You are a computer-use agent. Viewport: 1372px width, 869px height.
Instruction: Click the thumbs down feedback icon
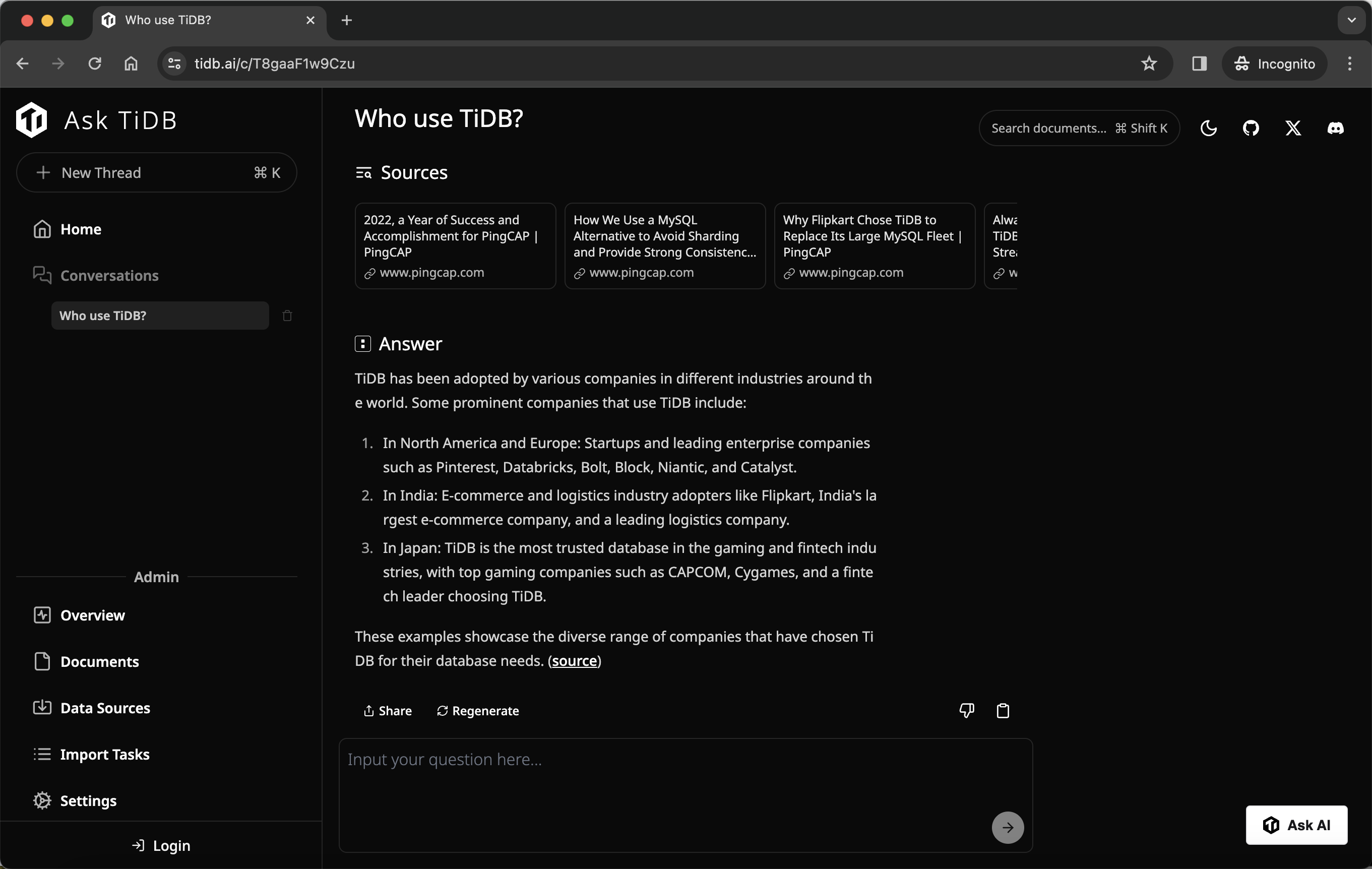point(965,710)
